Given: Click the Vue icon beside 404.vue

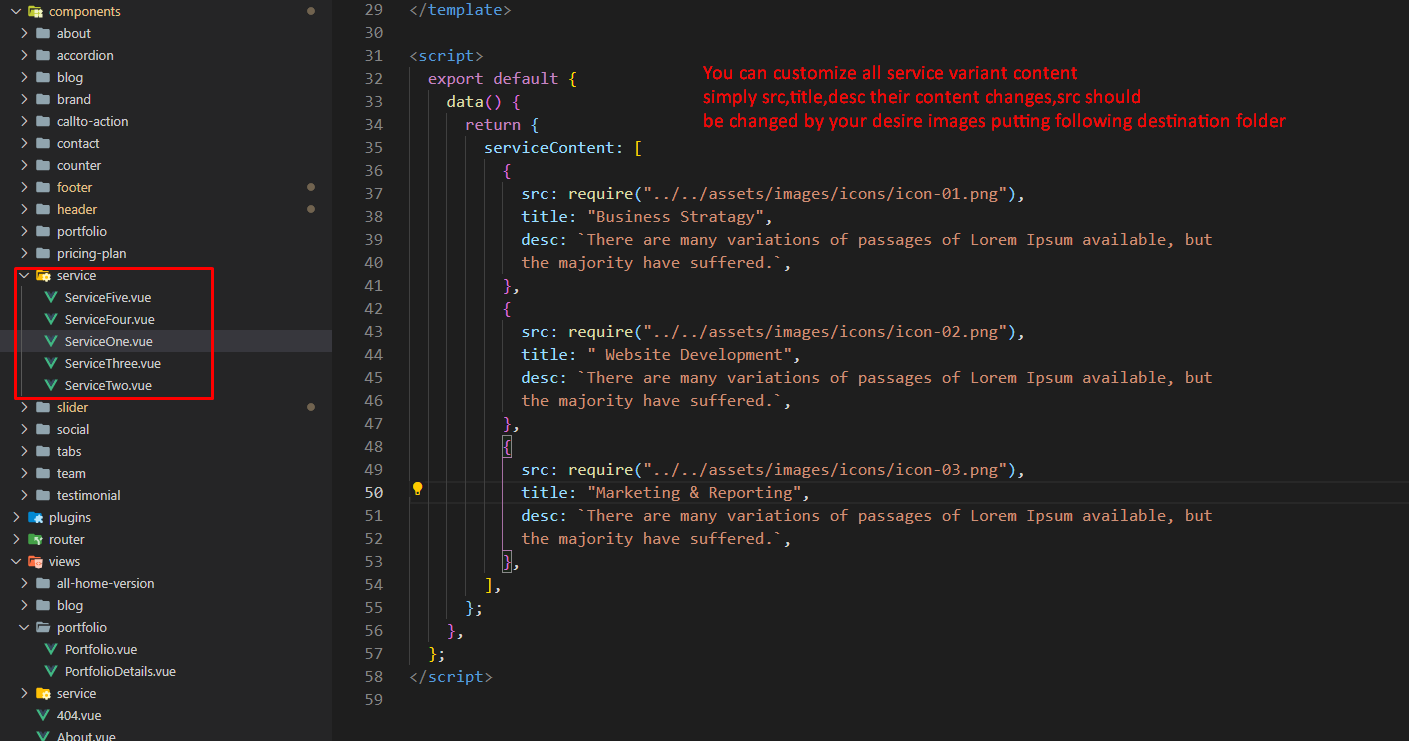Looking at the screenshot, I should pos(43,715).
